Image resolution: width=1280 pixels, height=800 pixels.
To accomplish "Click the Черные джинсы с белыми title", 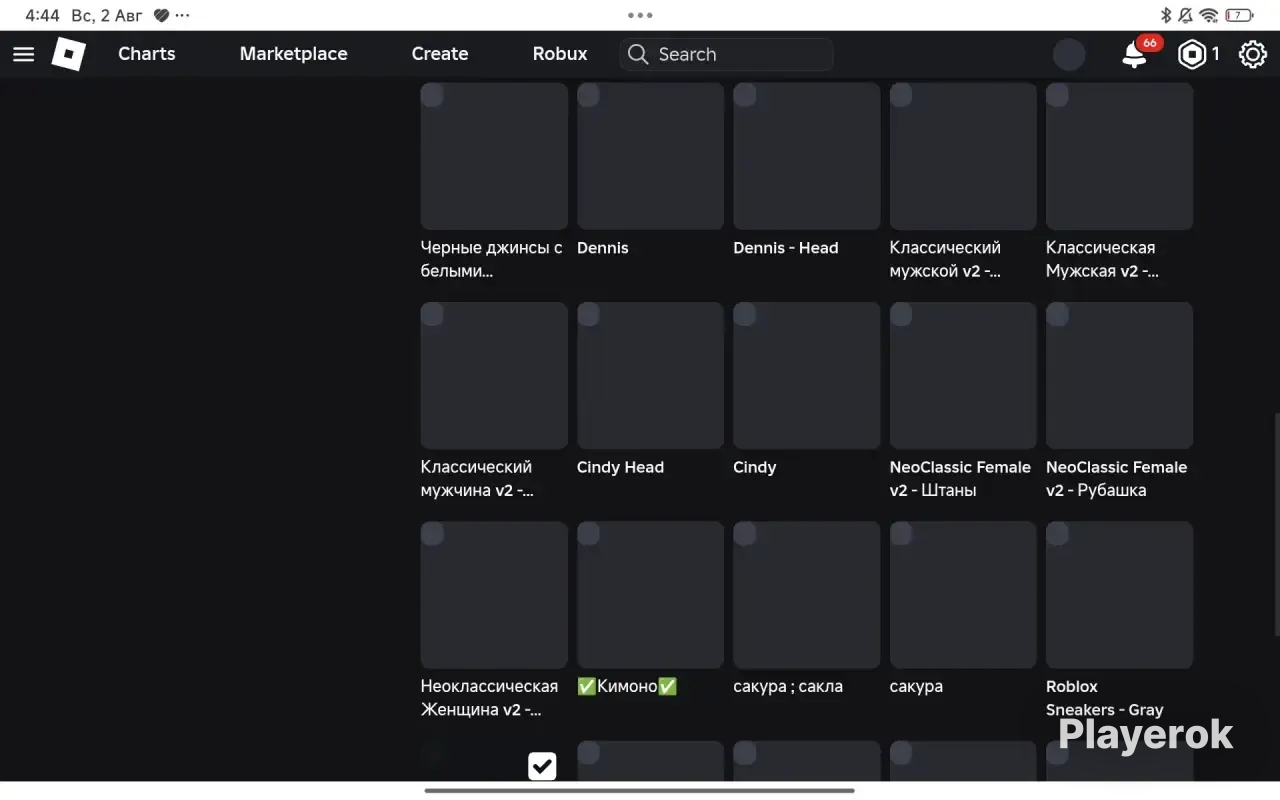I will 492,259.
